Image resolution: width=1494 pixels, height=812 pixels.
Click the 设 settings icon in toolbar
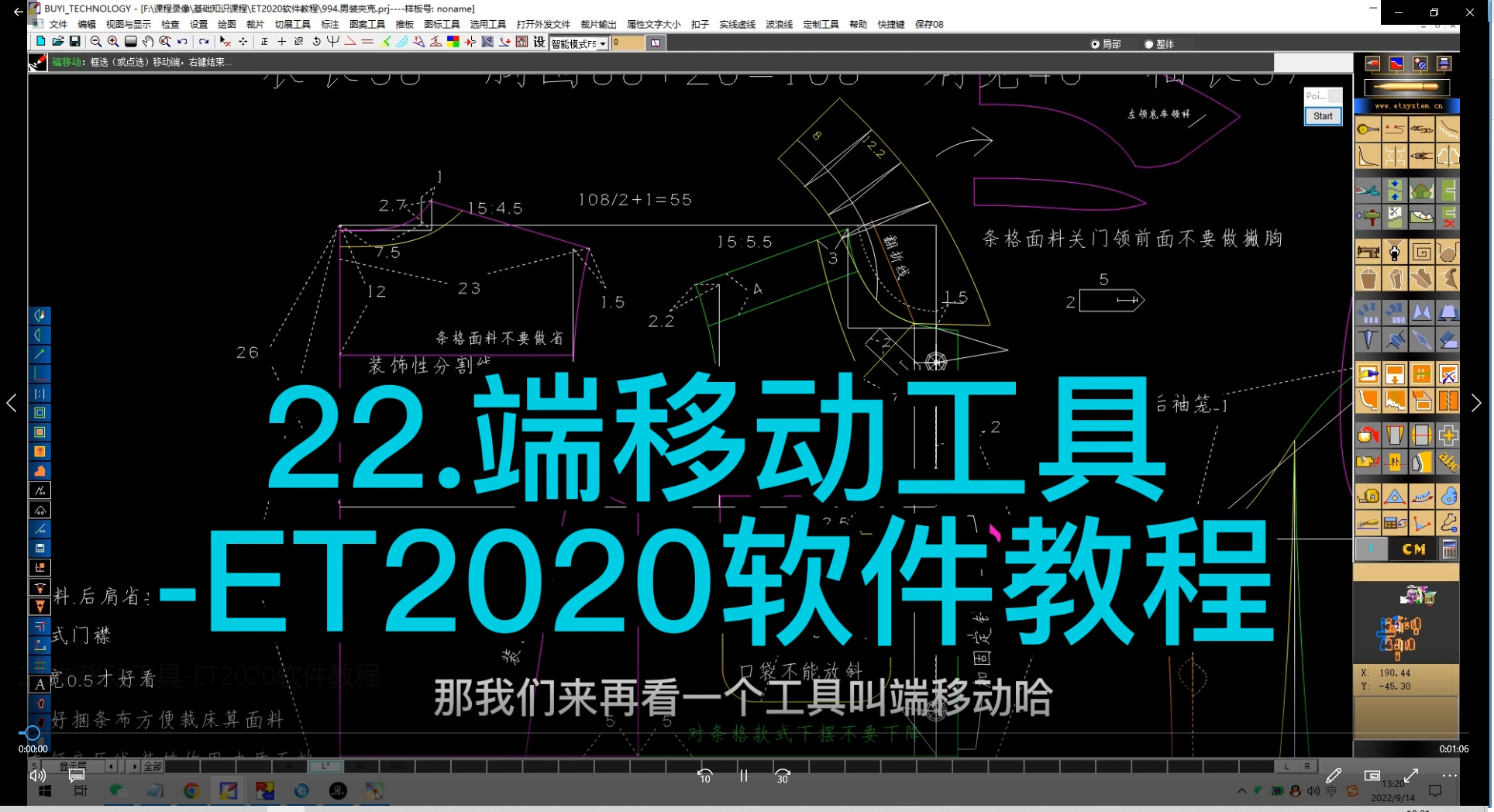coord(539,42)
